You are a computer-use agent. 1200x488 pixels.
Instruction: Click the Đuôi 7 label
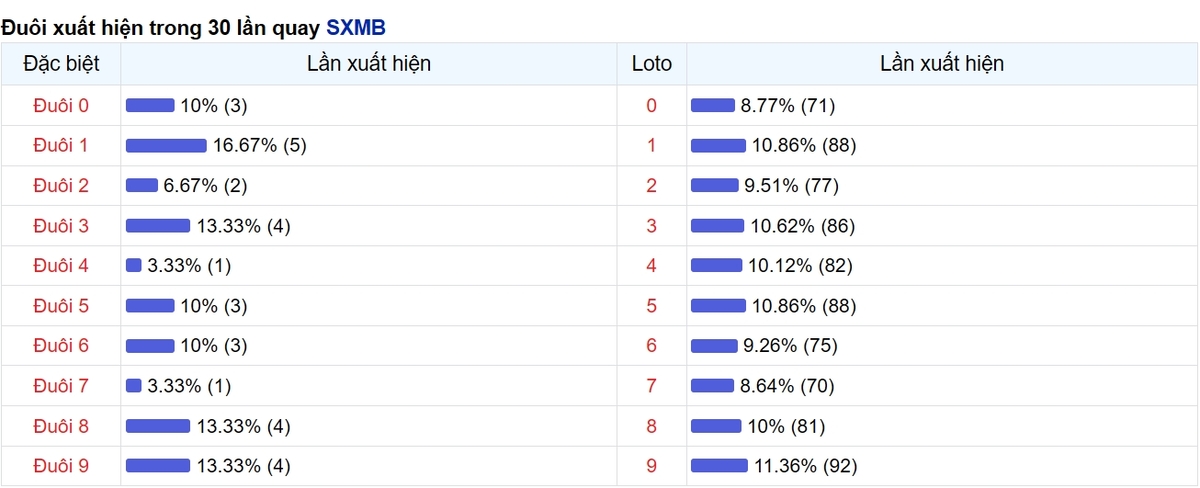[x=61, y=385]
